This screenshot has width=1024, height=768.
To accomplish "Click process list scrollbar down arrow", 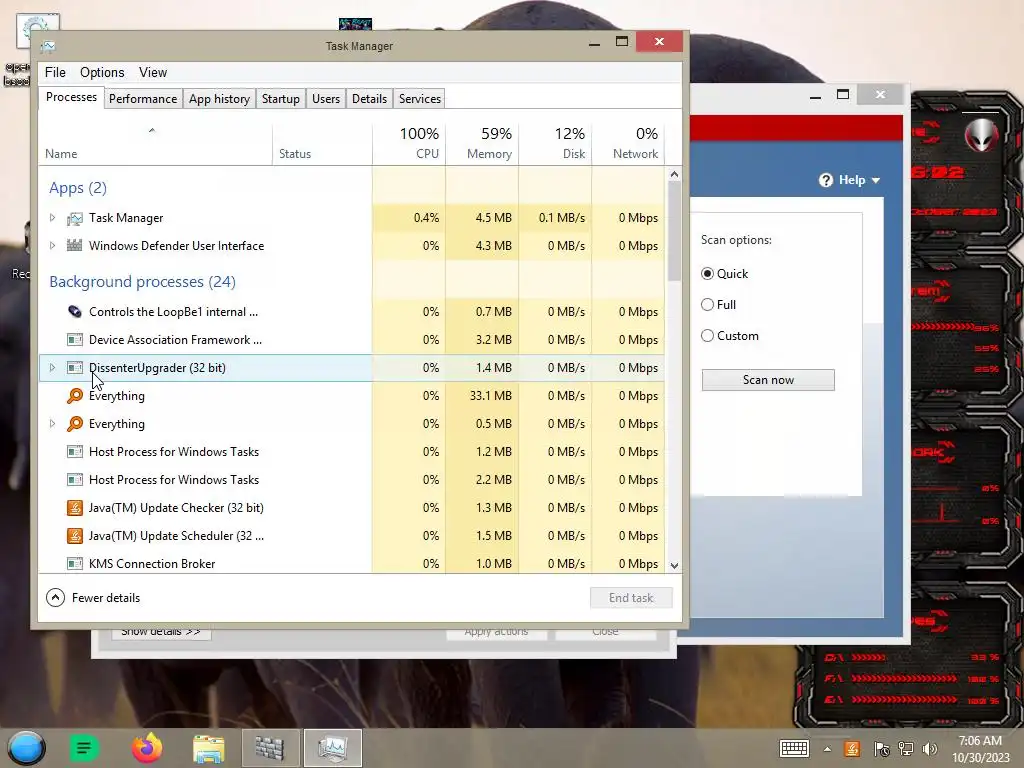I will (x=675, y=566).
